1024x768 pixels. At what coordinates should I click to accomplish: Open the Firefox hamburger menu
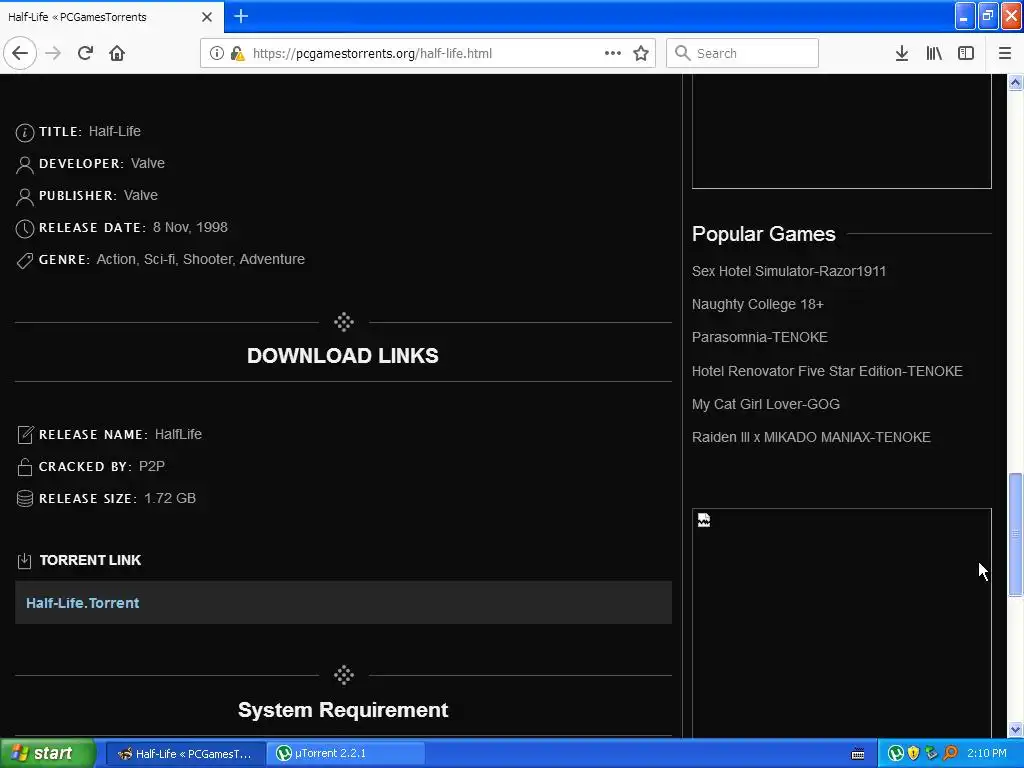[1005, 53]
